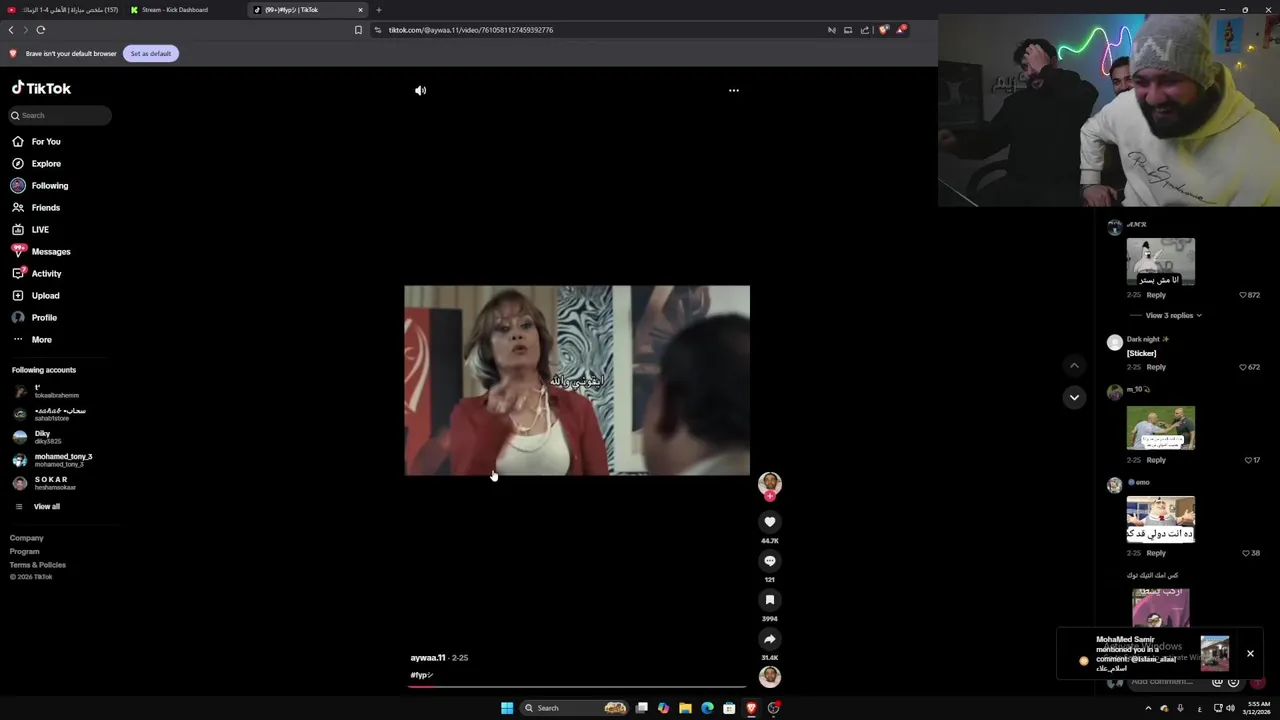Open the #fyp hashtag
1280x720 pixels.
coord(421,675)
